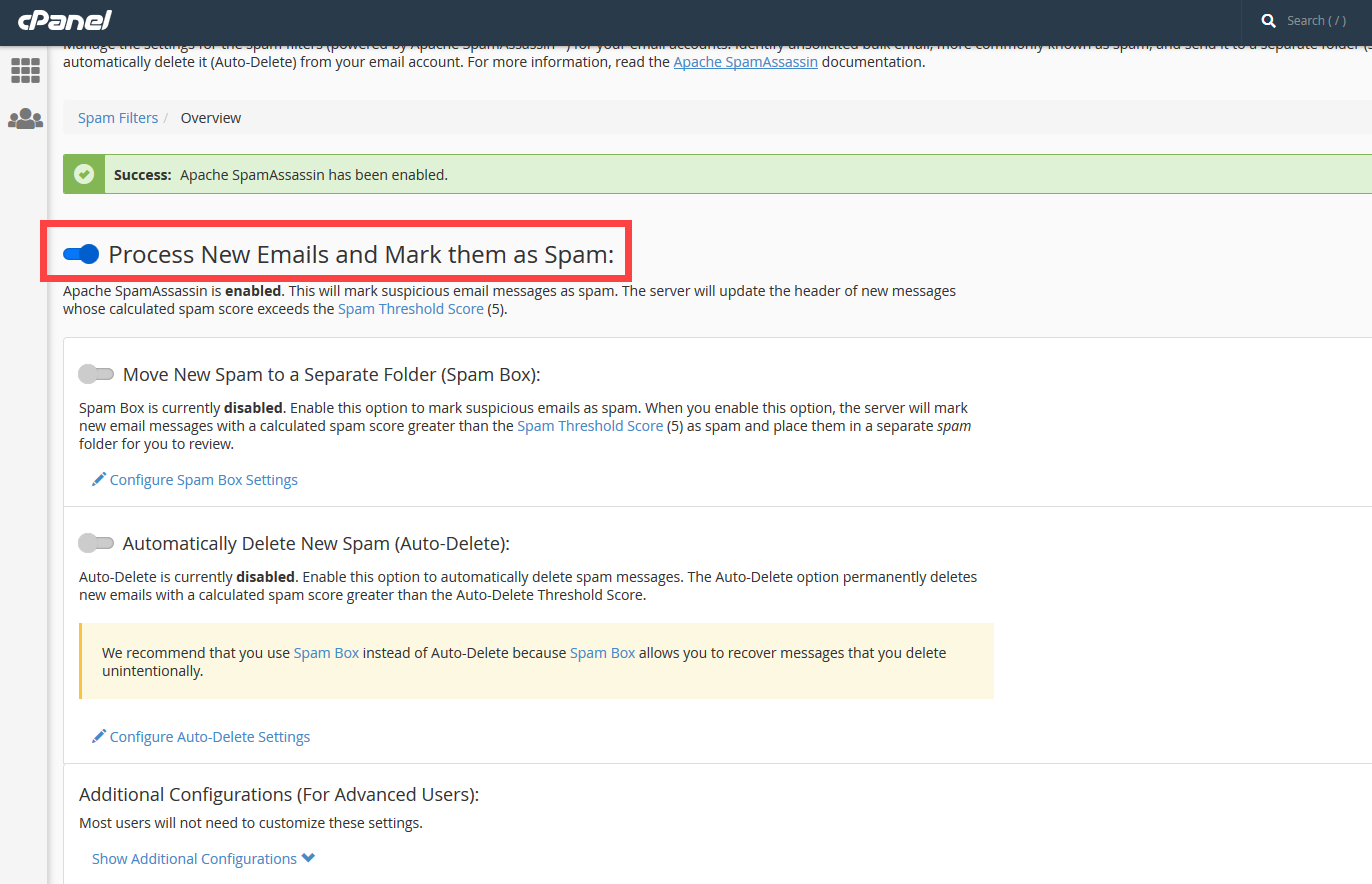The width and height of the screenshot is (1372, 884).
Task: Click the green success checkmark icon
Action: click(x=84, y=174)
